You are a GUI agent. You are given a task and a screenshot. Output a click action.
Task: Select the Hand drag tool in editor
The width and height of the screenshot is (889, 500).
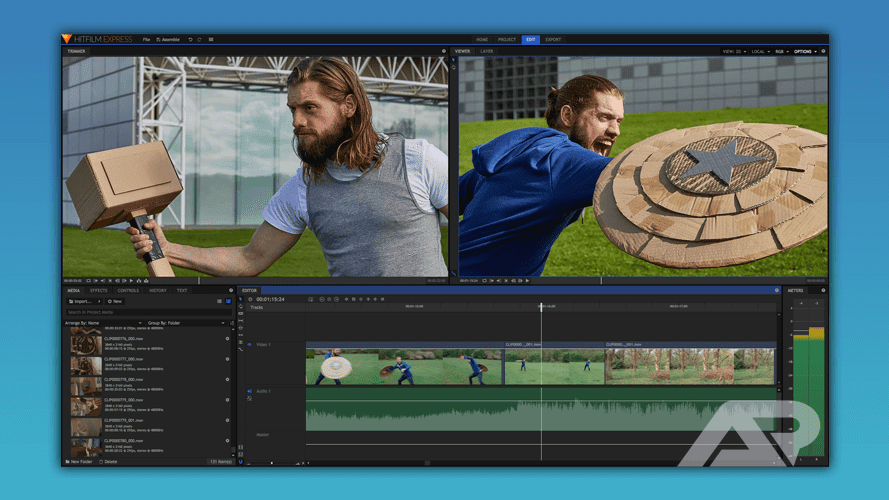coord(240,306)
